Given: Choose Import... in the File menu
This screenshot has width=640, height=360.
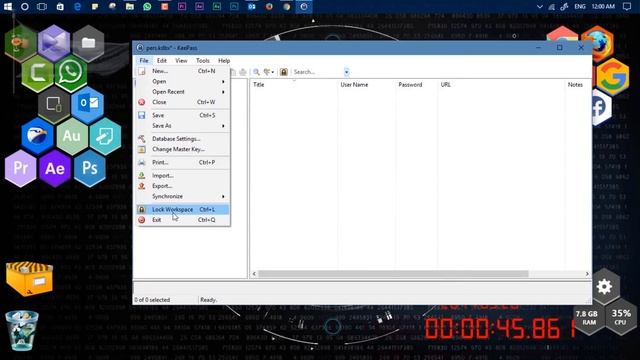Looking at the screenshot, I should coord(183,176).
